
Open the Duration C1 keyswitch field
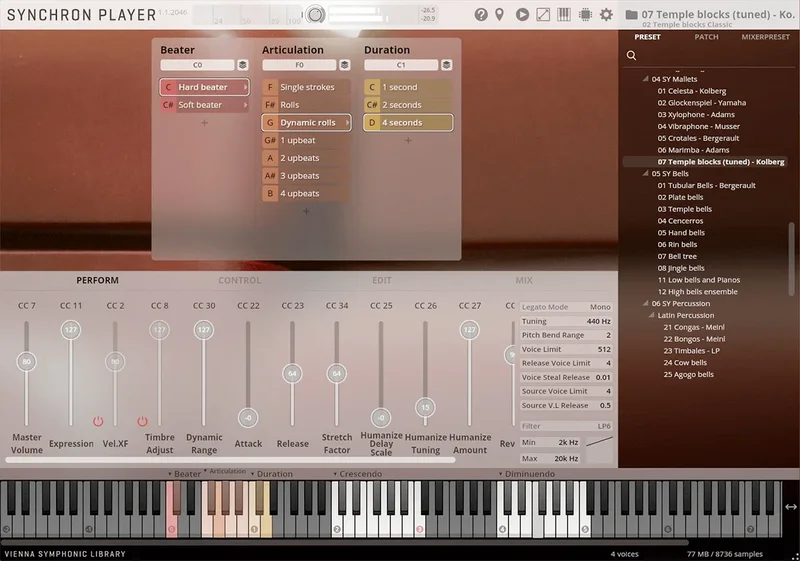(401, 65)
